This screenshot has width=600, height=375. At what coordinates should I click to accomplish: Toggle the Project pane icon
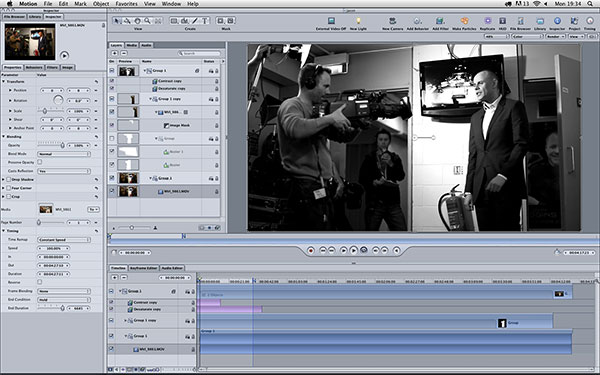click(574, 21)
